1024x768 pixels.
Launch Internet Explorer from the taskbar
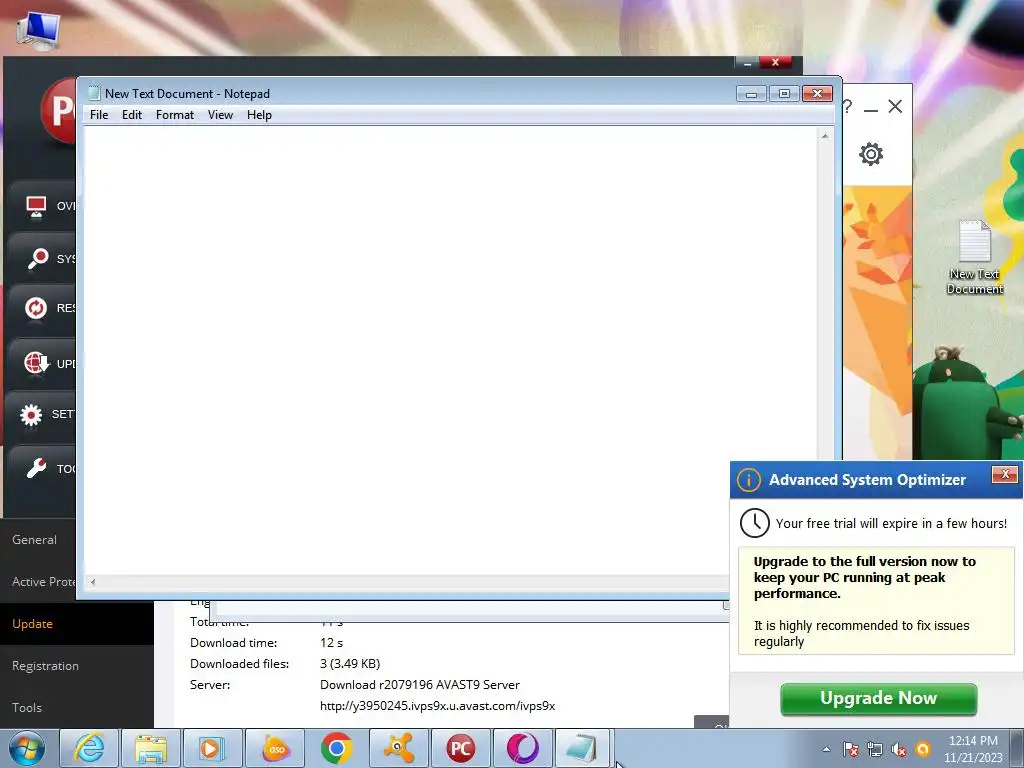click(89, 748)
